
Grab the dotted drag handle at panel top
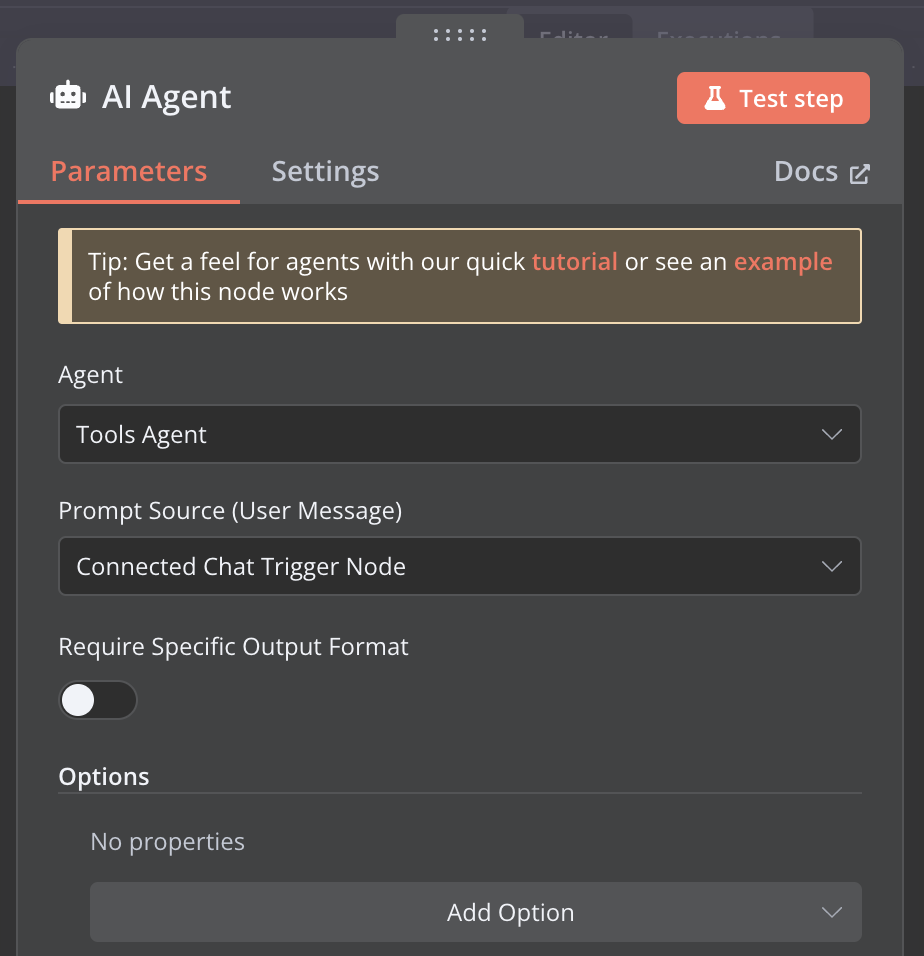pyautogui.click(x=460, y=36)
